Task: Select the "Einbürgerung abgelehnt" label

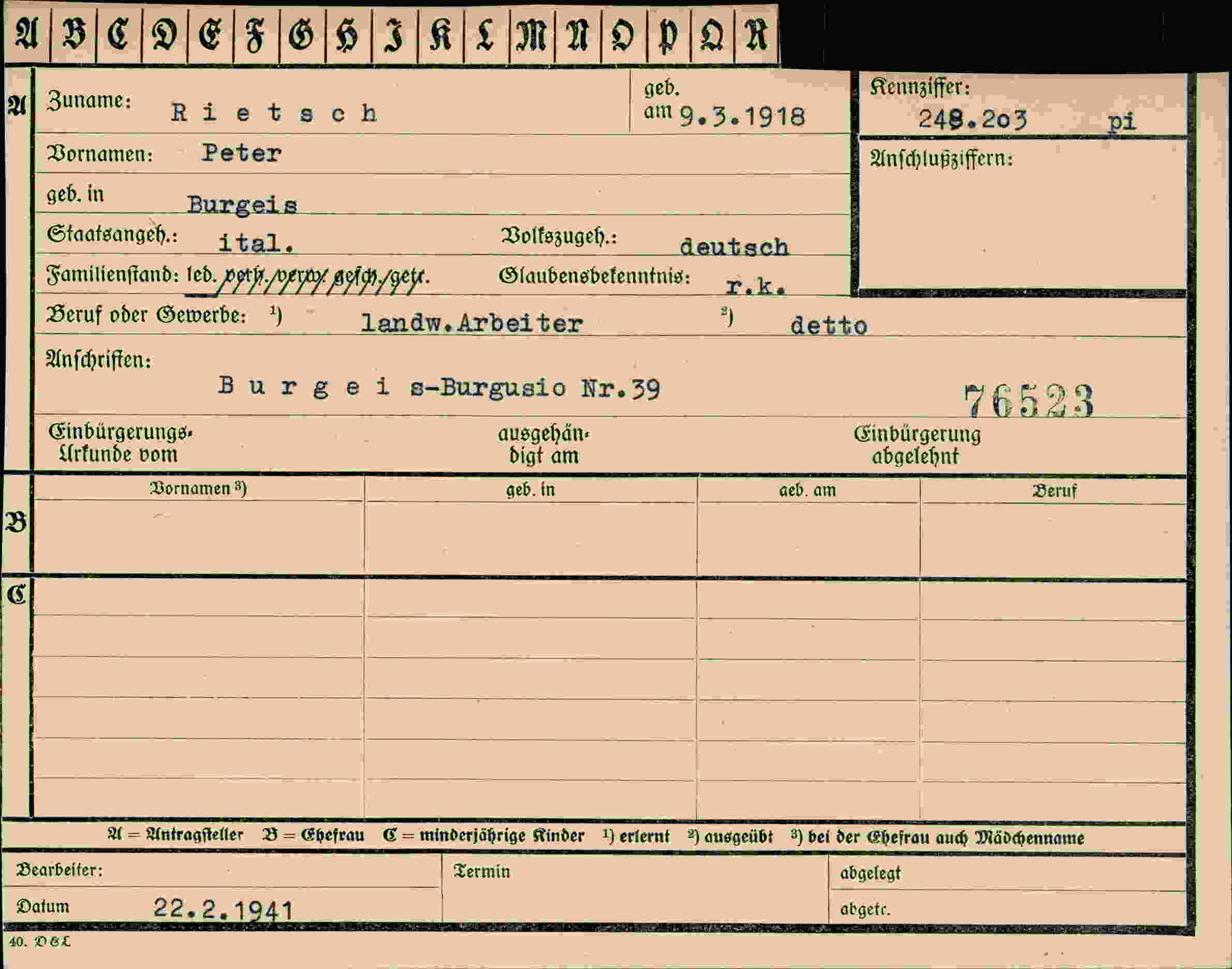Action: click(917, 445)
